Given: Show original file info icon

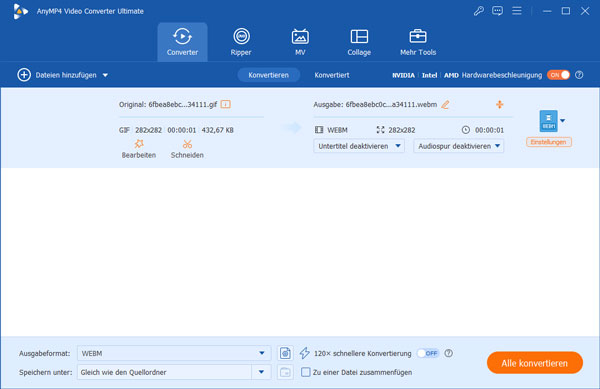Looking at the screenshot, I should point(226,104).
